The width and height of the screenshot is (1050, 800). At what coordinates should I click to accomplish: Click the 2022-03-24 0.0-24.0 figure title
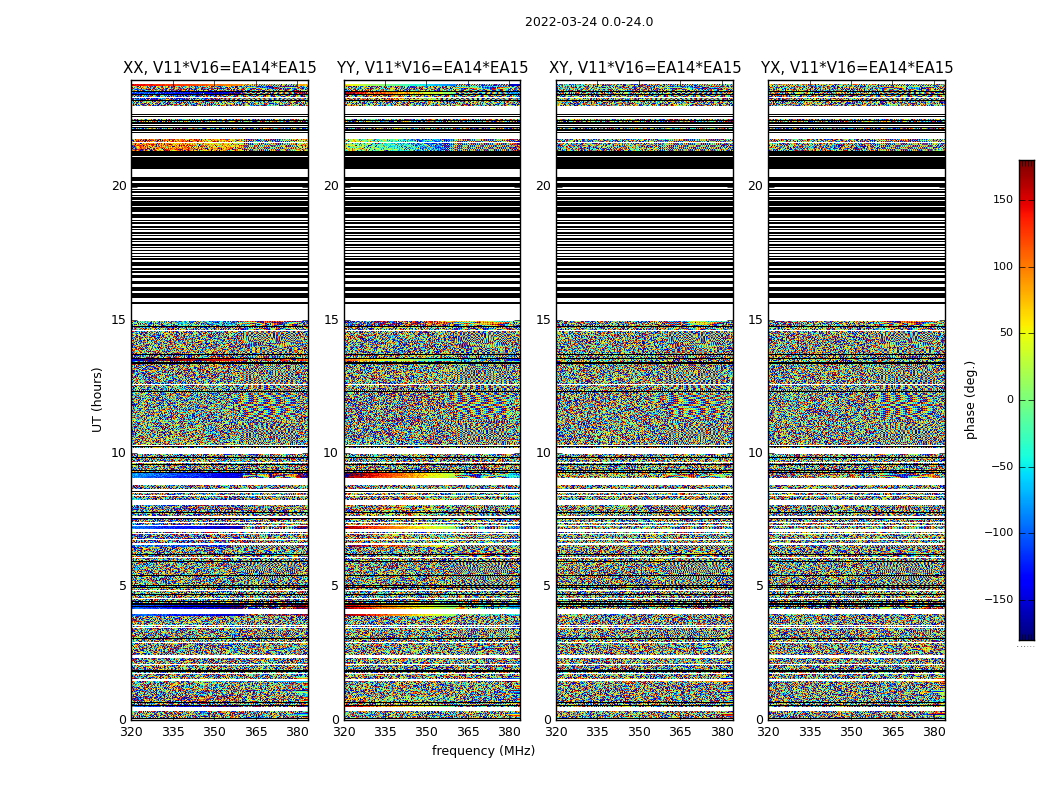coord(589,21)
